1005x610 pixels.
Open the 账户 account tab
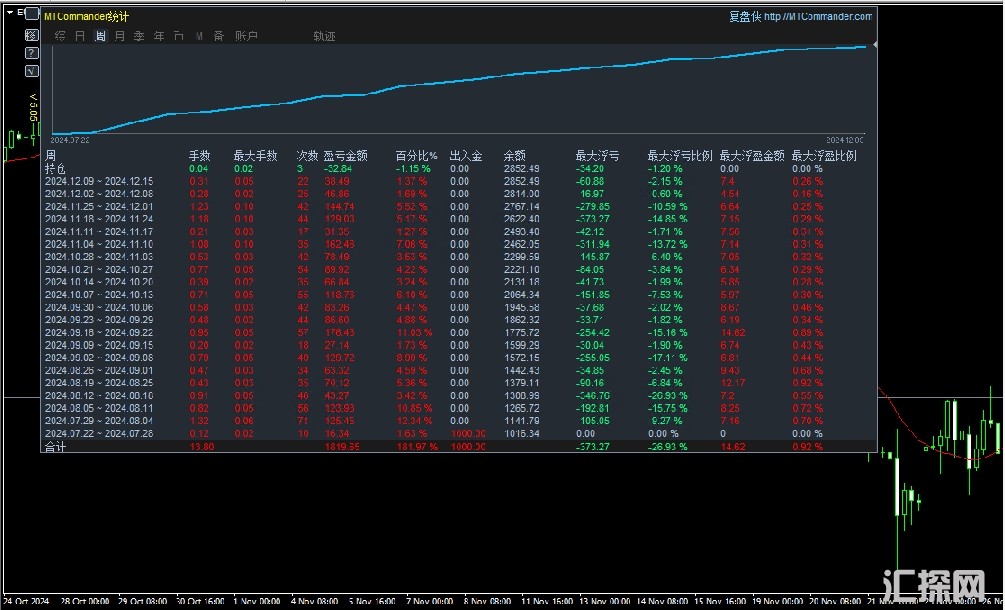point(246,36)
